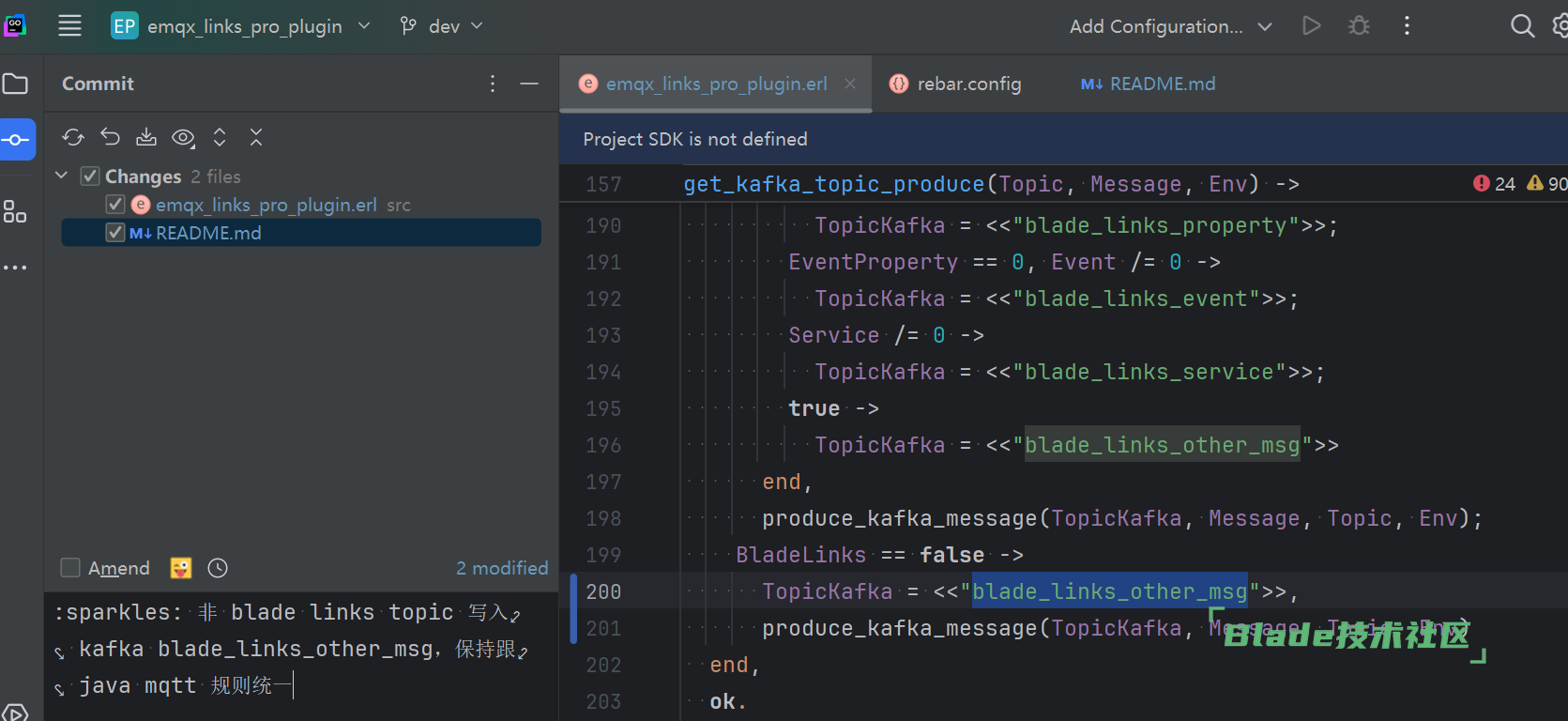The height and width of the screenshot is (721, 1568).
Task: Open Commit panel options menu
Action: 493,84
